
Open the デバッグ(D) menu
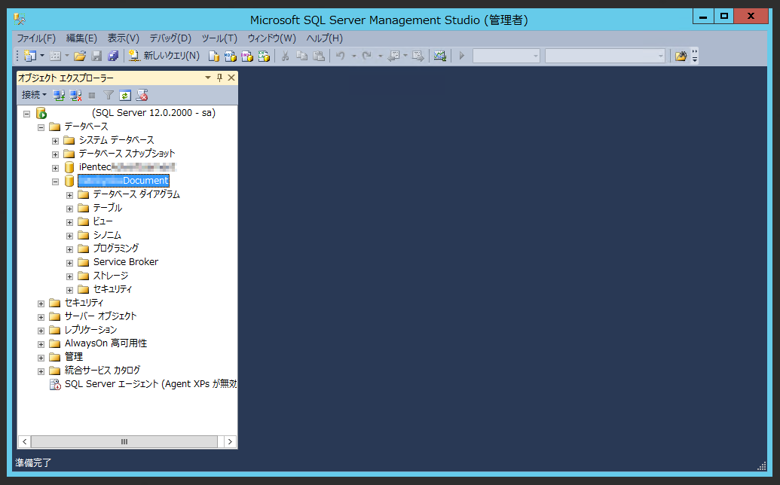click(171, 38)
